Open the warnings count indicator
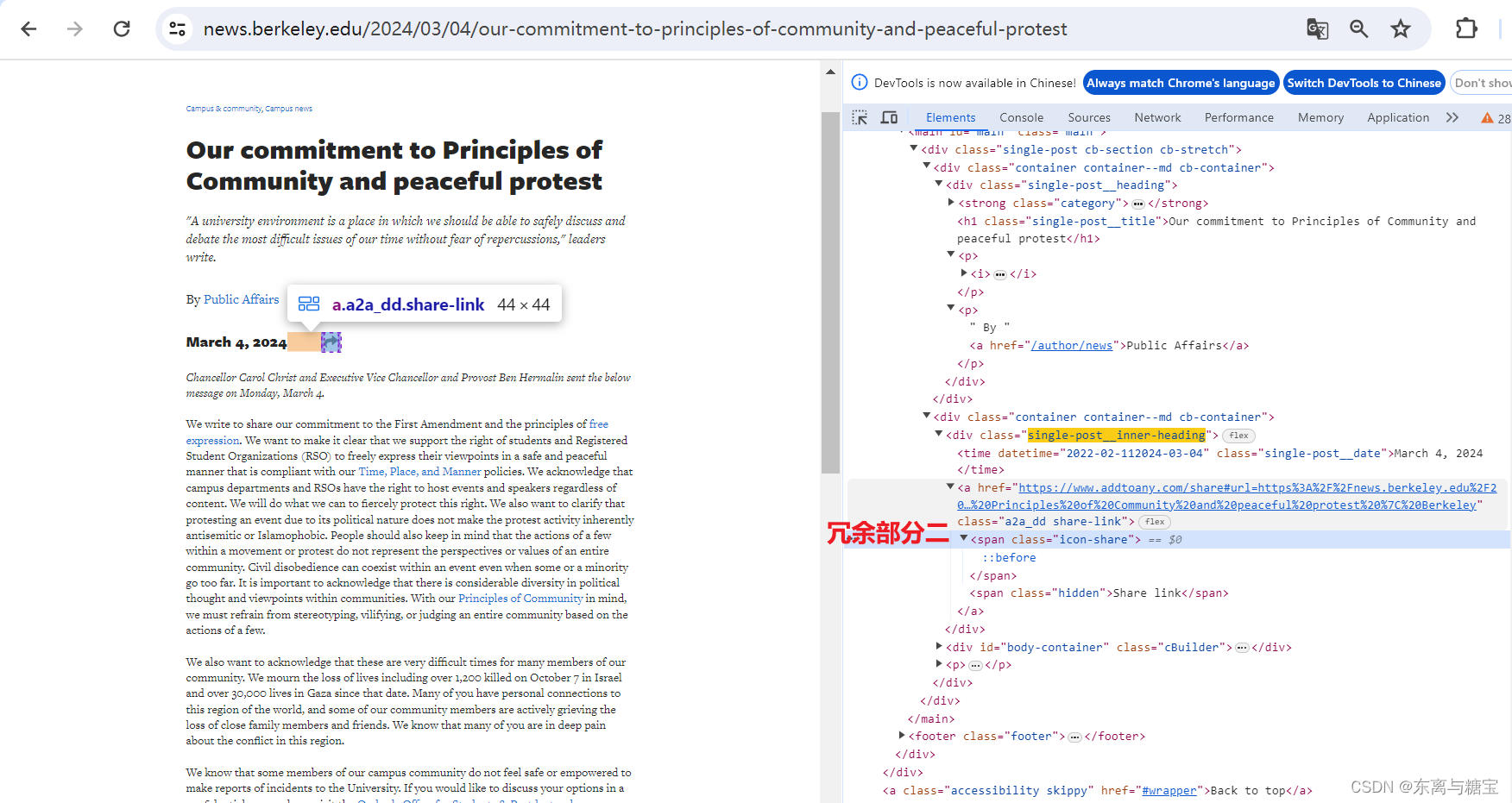Screen dimensions: 1512x803 pos(1496,118)
